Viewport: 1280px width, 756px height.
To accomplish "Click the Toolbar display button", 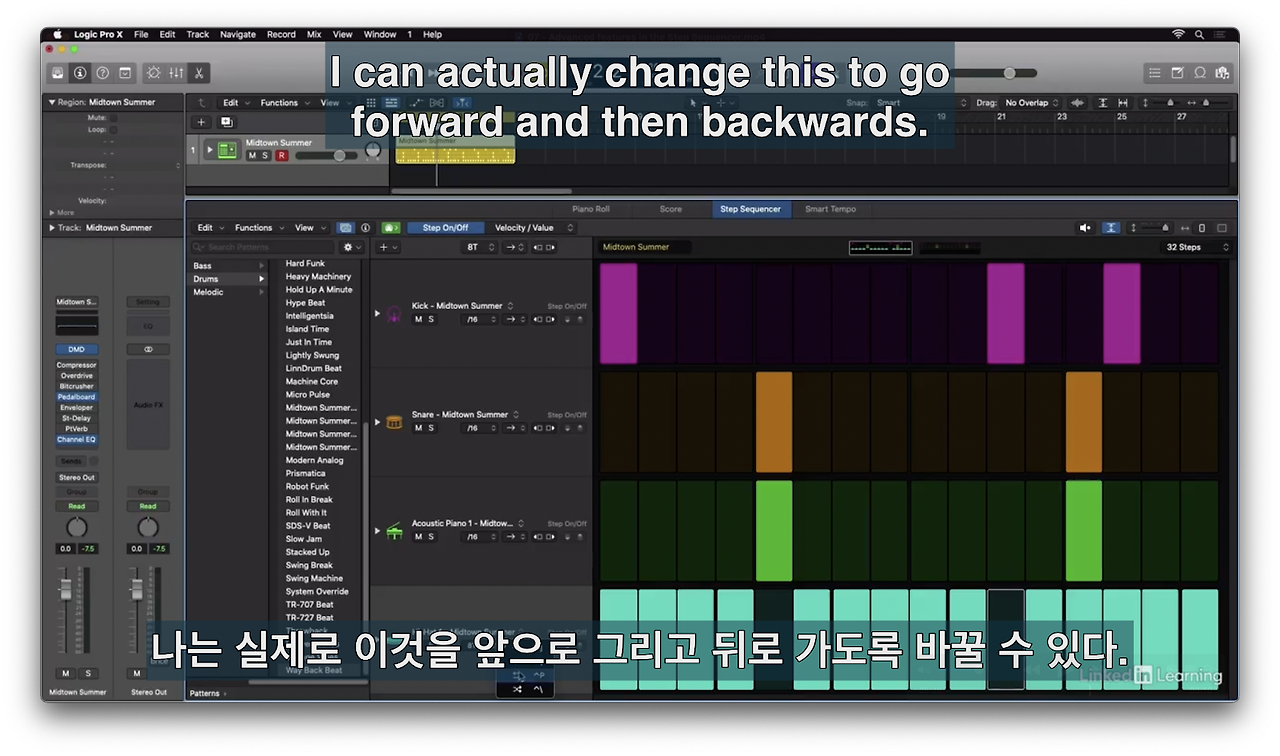I will (125, 73).
